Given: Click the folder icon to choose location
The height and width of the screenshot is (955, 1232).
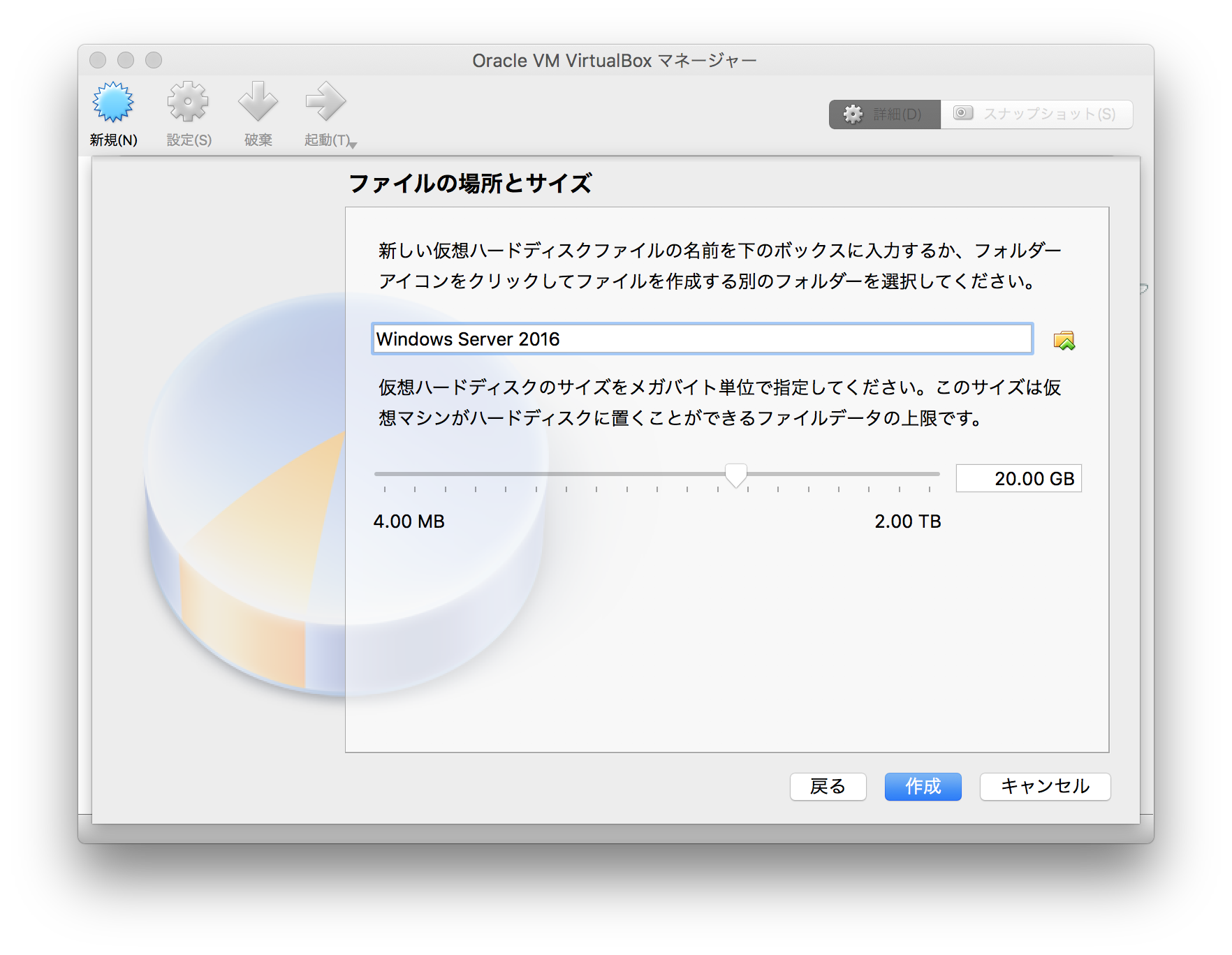Looking at the screenshot, I should pos(1064,340).
